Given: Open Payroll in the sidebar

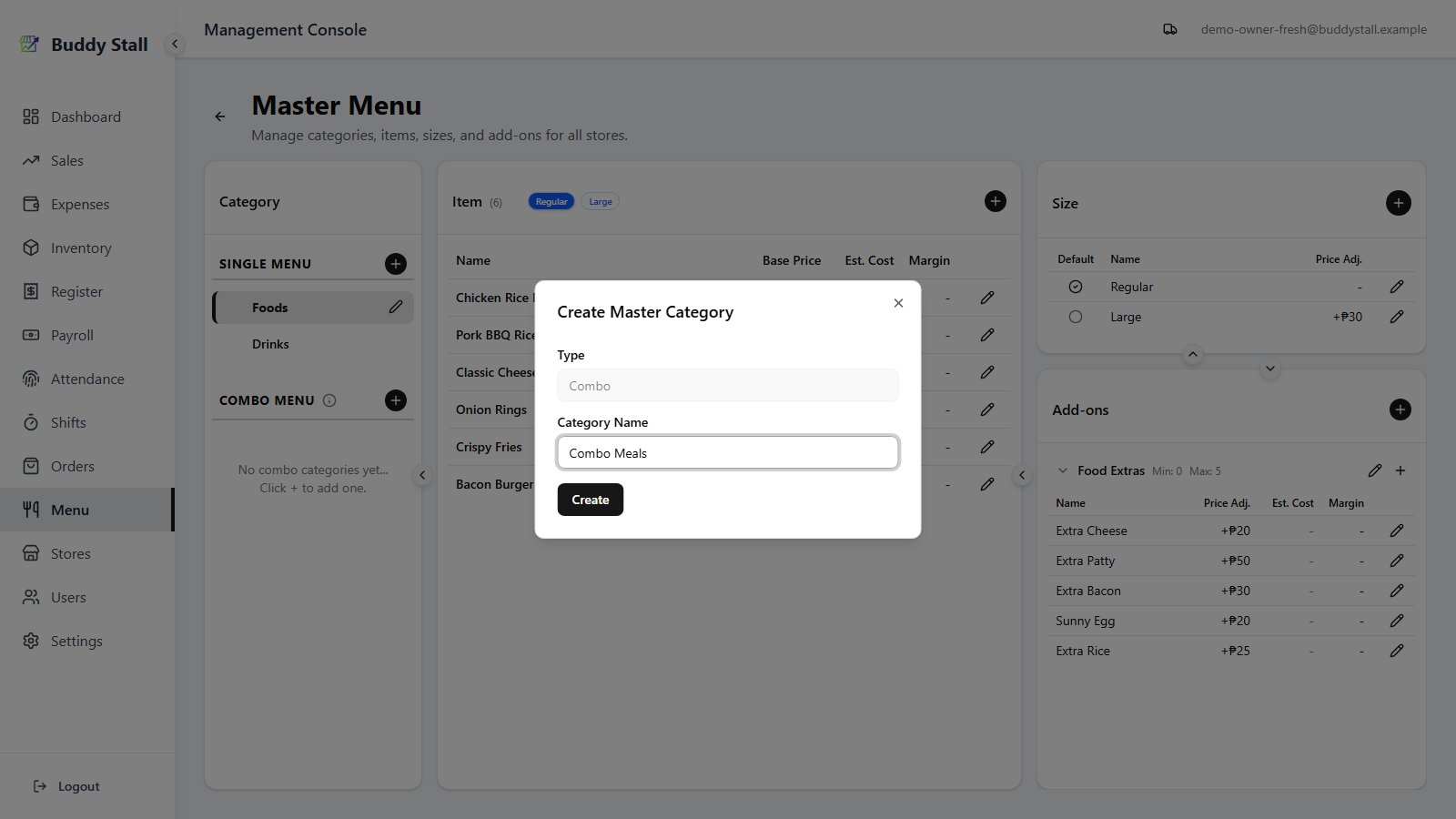Looking at the screenshot, I should (x=87, y=335).
